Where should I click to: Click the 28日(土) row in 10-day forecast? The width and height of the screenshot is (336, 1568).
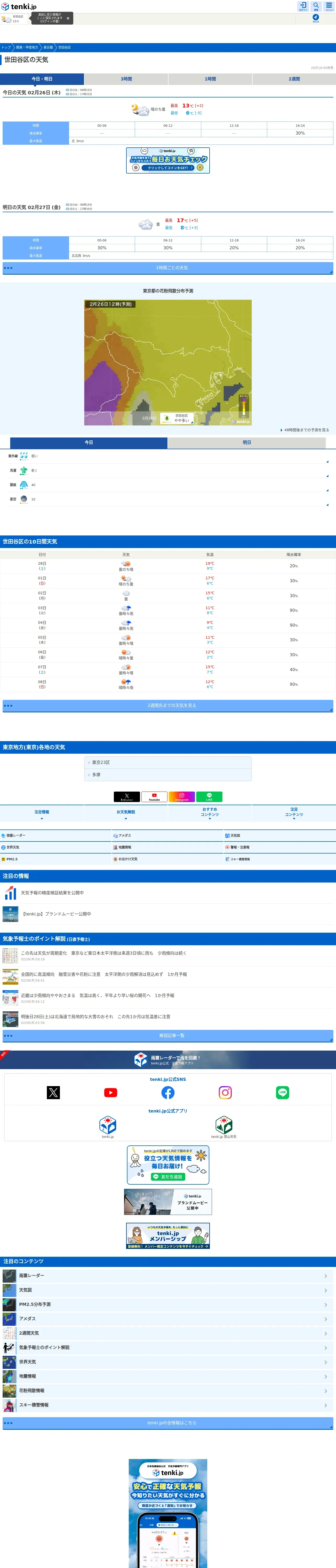pyautogui.click(x=168, y=566)
